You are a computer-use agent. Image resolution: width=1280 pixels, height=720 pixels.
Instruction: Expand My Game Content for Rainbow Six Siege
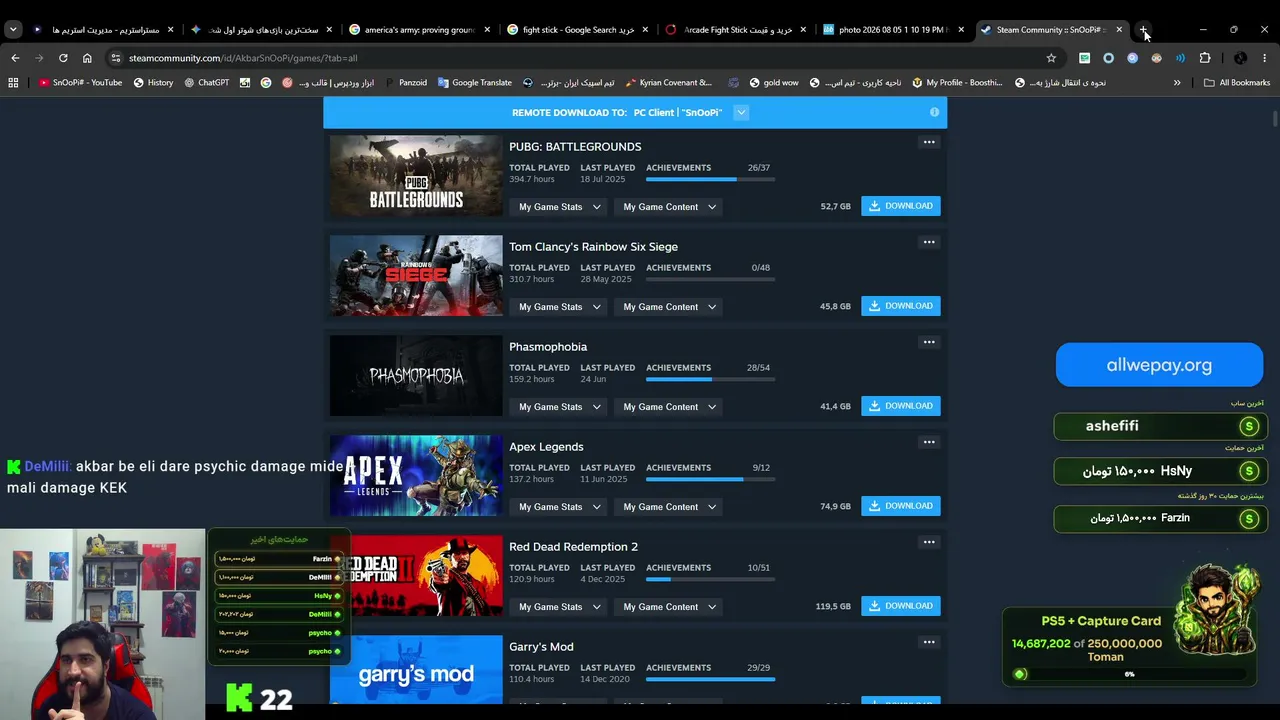click(x=669, y=307)
